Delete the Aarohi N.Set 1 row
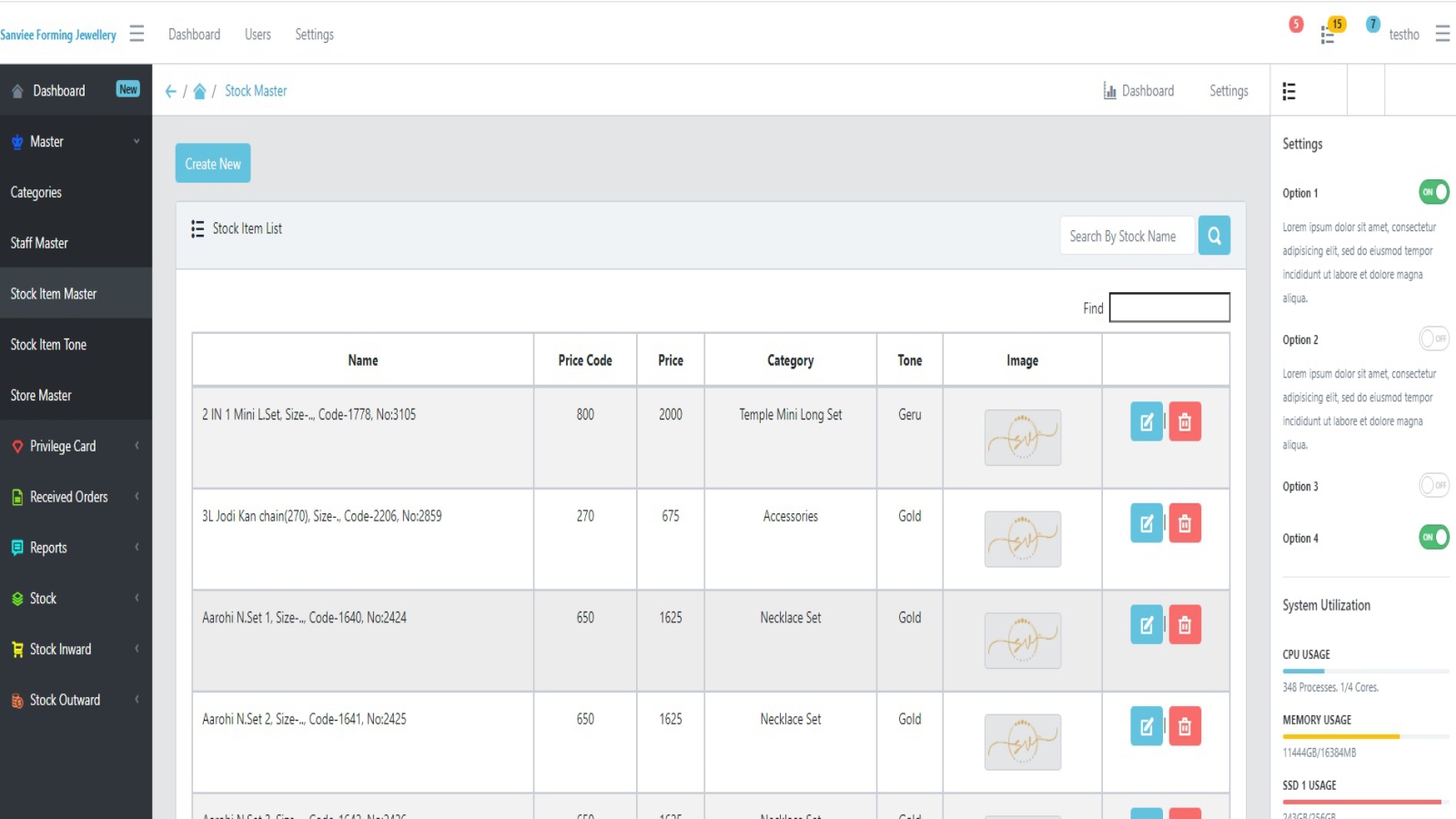 tap(1185, 625)
